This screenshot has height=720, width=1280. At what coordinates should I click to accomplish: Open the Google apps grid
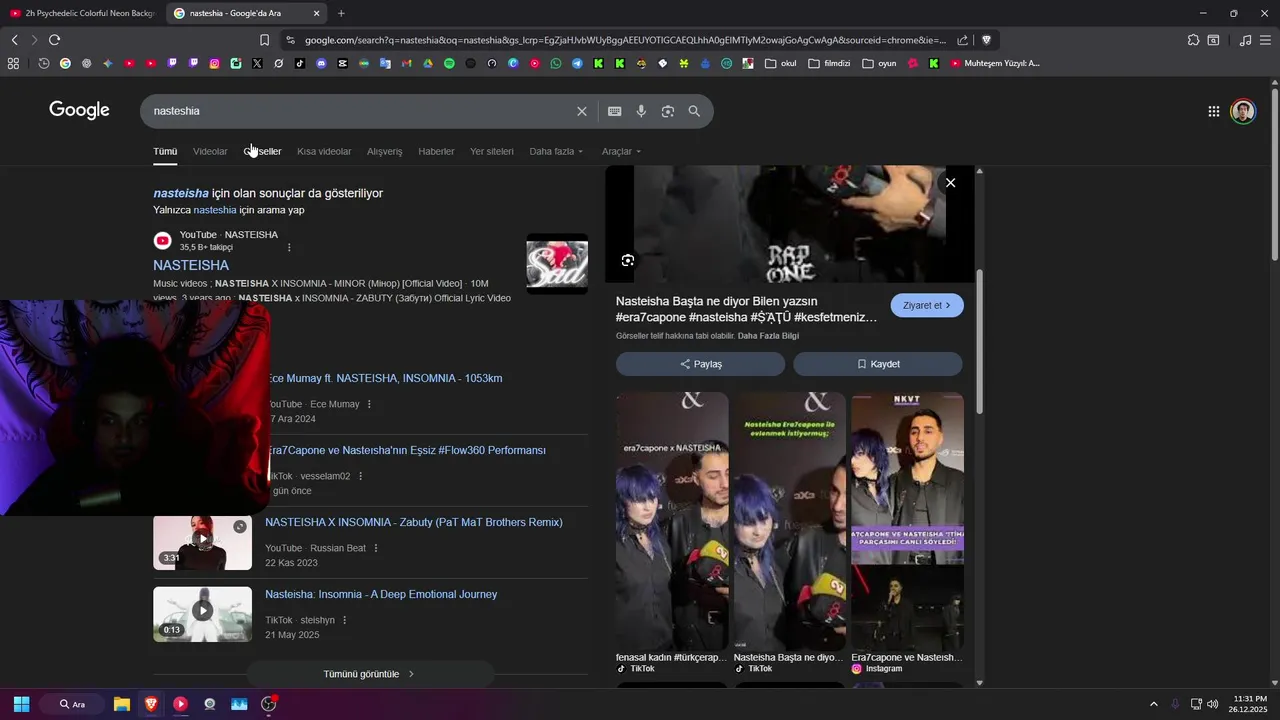pos(1213,111)
